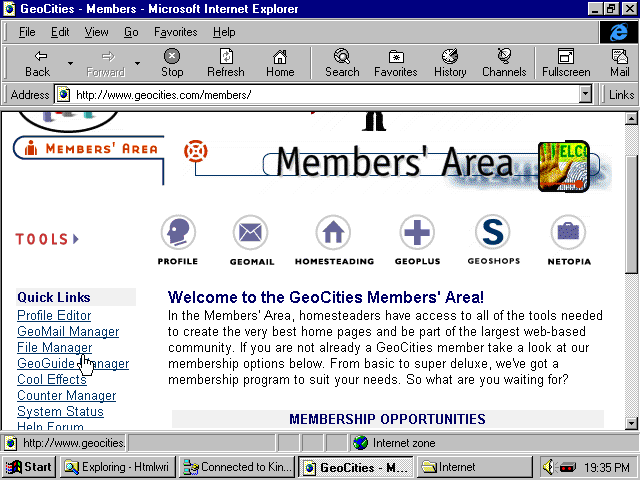
Task: Open the Cool Effects link
Action: 52,379
